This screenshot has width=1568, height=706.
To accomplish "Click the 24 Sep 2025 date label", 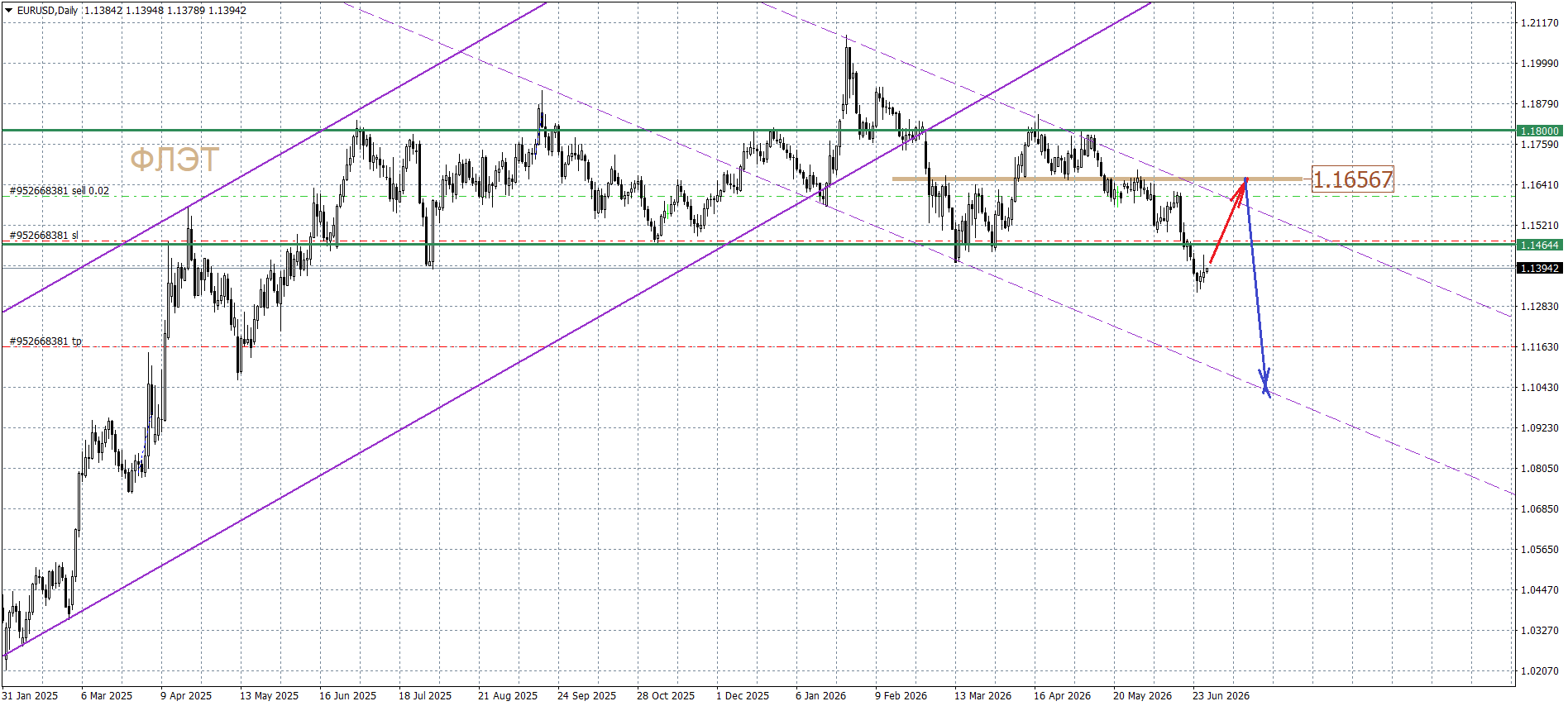I will [x=586, y=696].
